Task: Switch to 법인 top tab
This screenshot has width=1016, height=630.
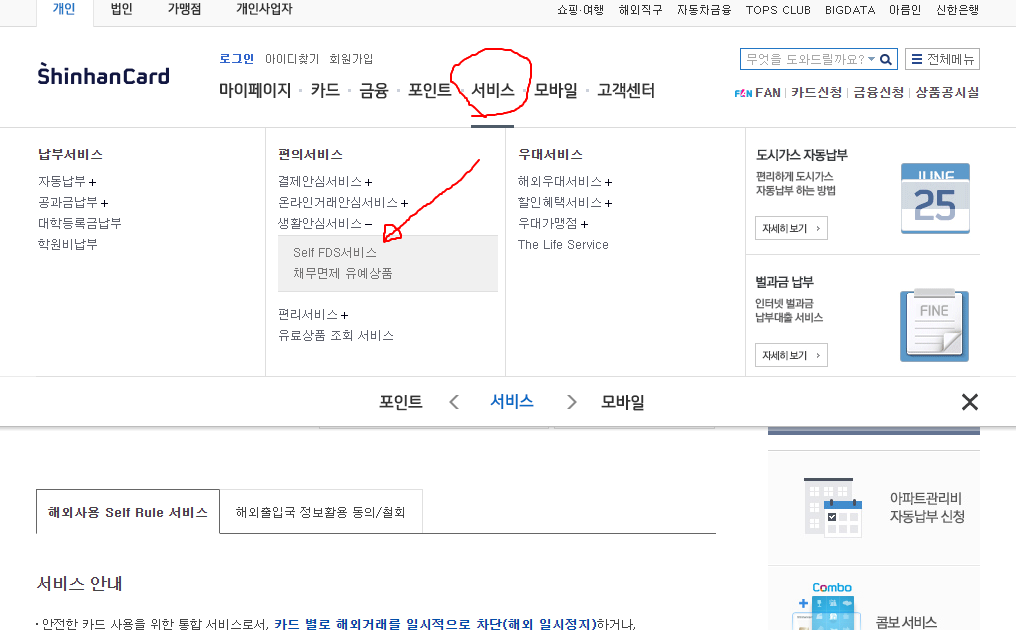Action: click(x=121, y=10)
